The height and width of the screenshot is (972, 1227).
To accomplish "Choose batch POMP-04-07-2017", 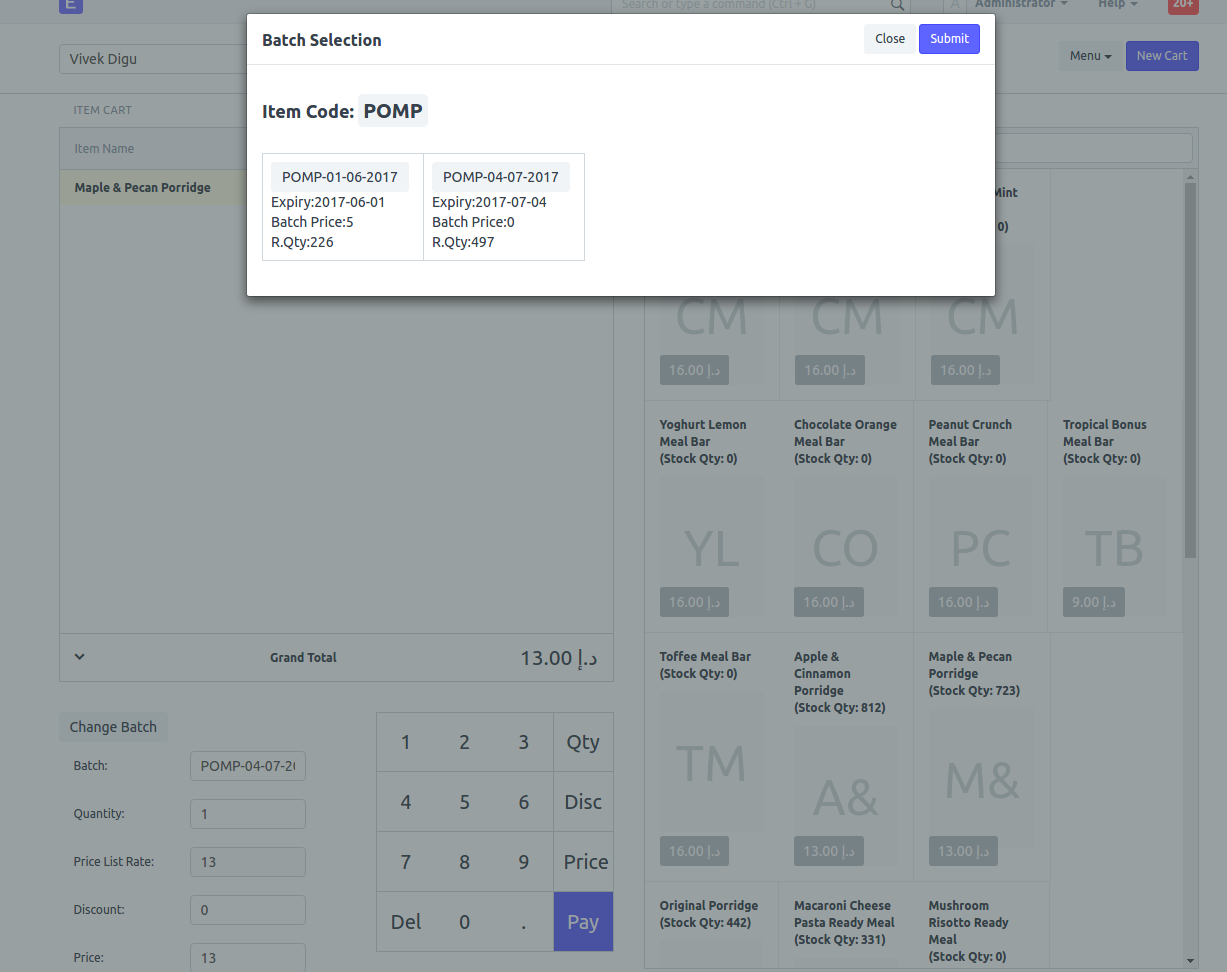I will point(501,177).
